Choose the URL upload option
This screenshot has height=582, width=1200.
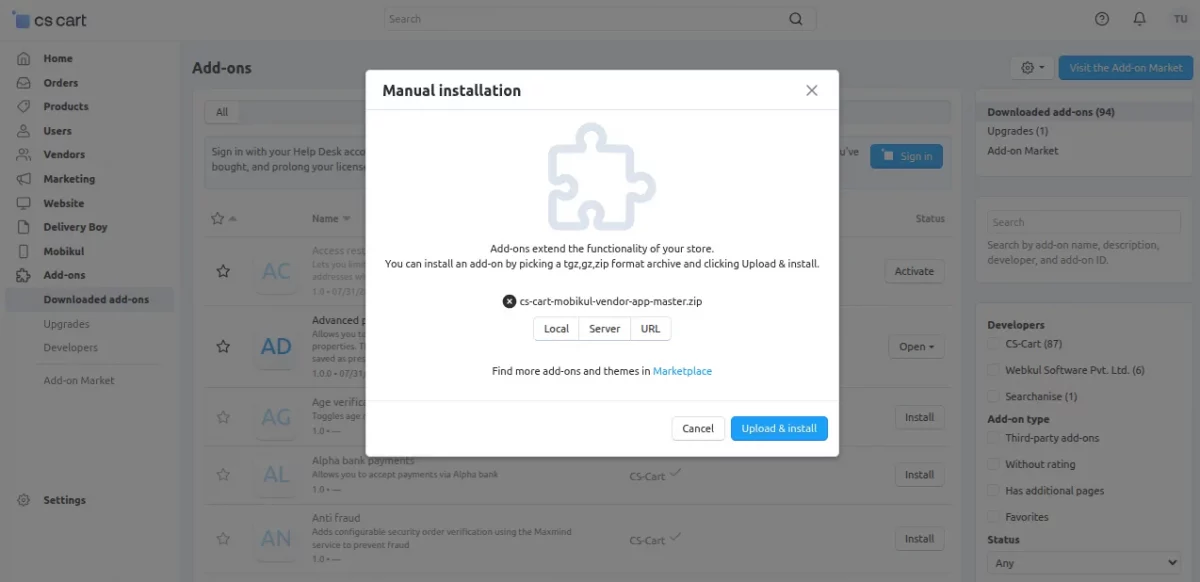point(650,329)
